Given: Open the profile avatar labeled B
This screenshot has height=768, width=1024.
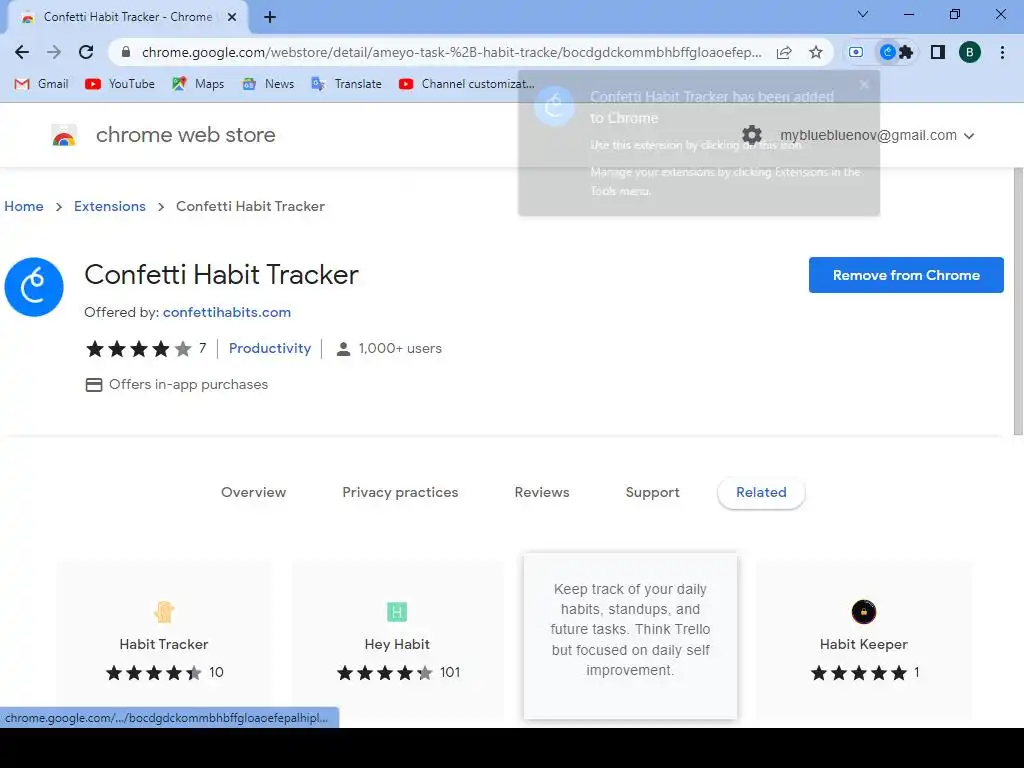Looking at the screenshot, I should (970, 52).
